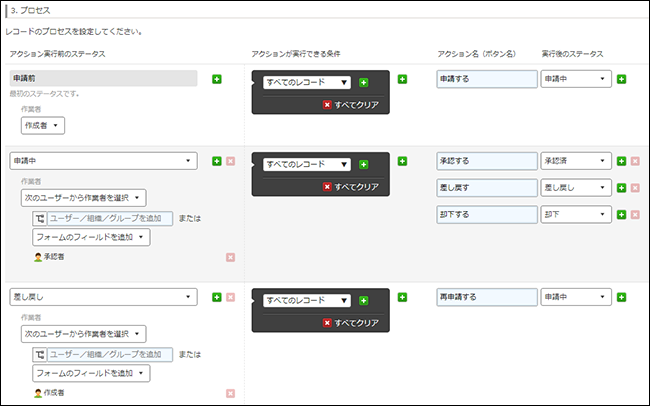
Task: Open 申請中 result status dropdown for 申請する
Action: [576, 79]
